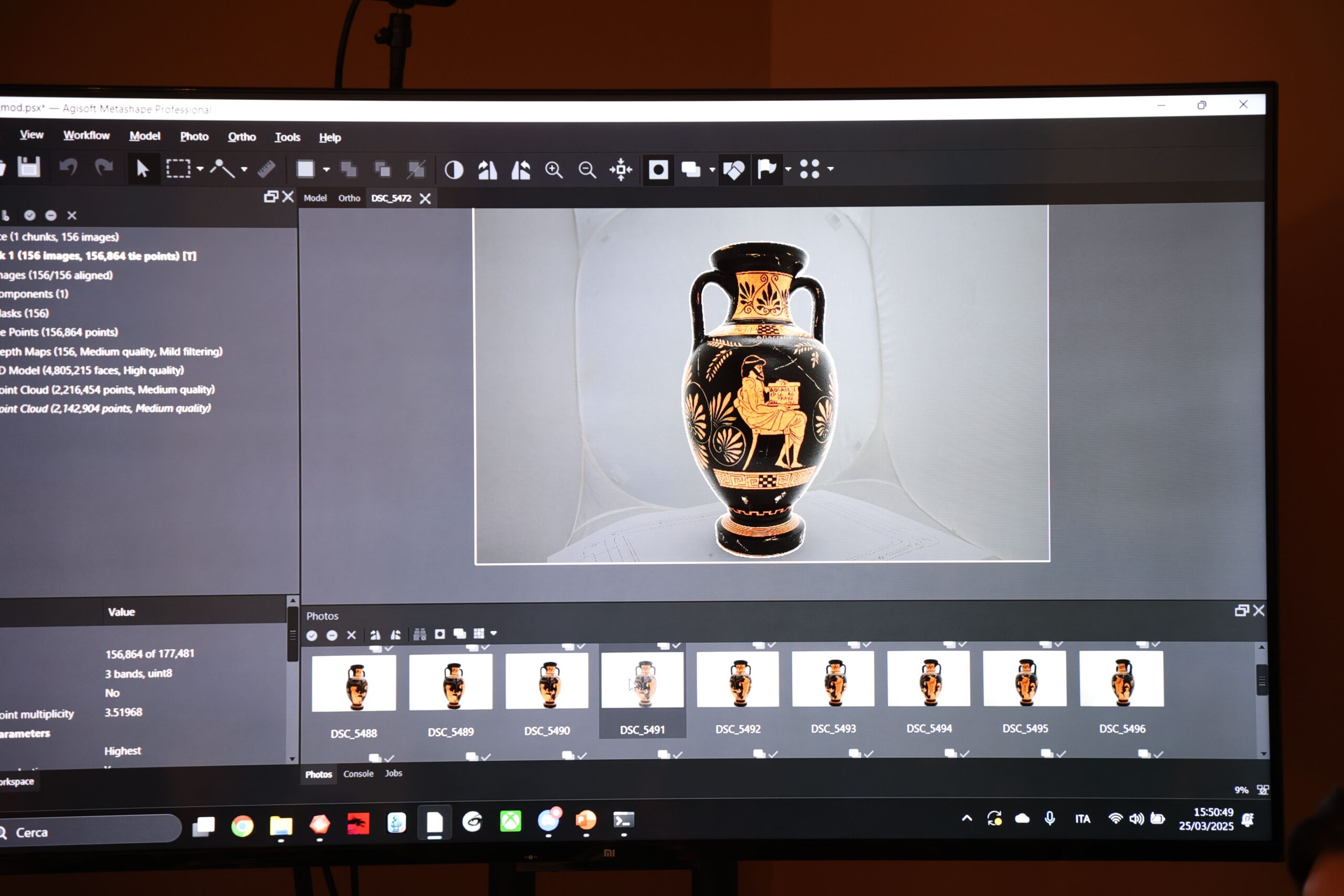Rotate right in Photos pane toolbar
The width and height of the screenshot is (1344, 896).
point(375,635)
